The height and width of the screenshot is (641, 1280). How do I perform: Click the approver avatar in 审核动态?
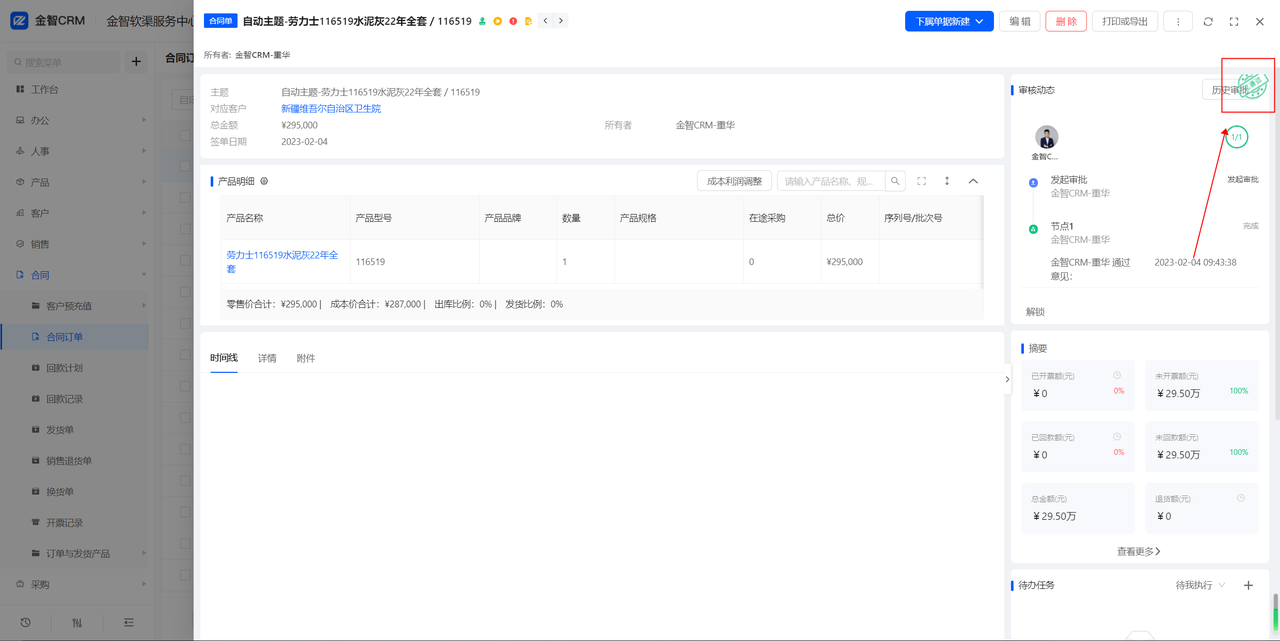[x=1046, y=137]
